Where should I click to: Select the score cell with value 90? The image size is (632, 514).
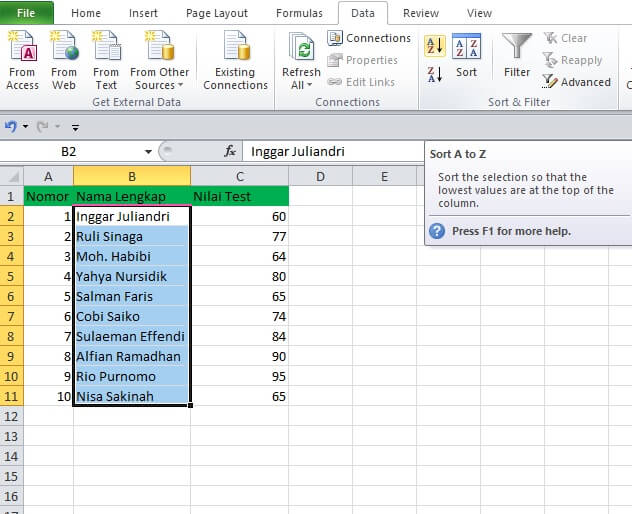point(240,356)
